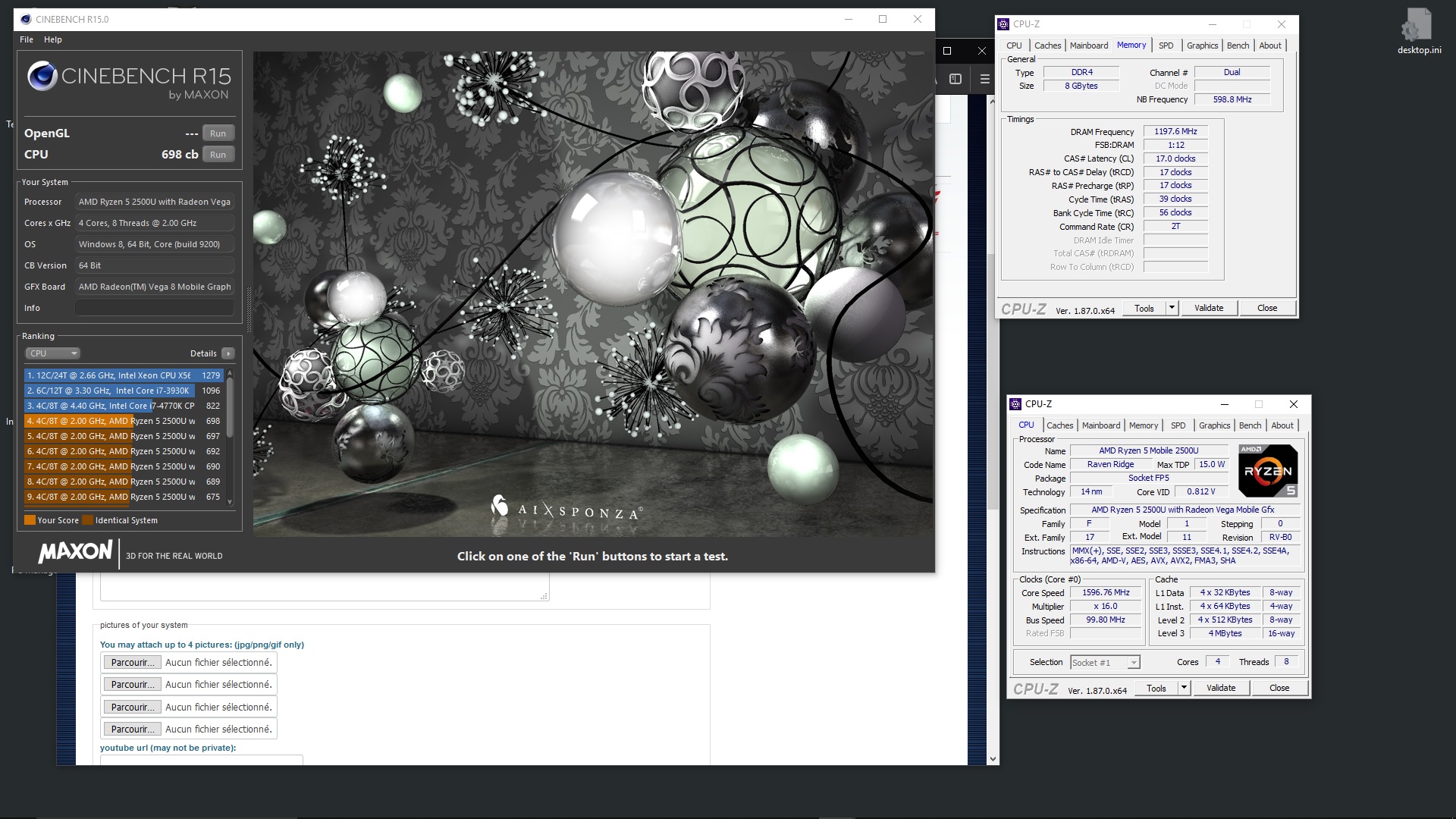Switch to Caches tab in upper CPU-Z
Image resolution: width=1456 pixels, height=819 pixels.
tap(1047, 45)
